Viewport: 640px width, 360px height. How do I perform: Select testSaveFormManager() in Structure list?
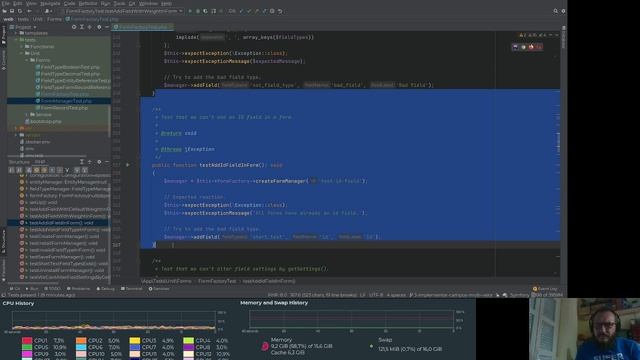(x=62, y=257)
